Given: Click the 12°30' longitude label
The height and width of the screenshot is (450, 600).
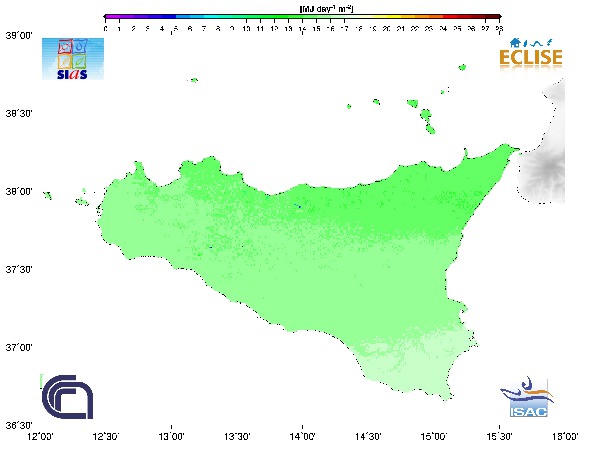Looking at the screenshot, I should click(x=106, y=436).
